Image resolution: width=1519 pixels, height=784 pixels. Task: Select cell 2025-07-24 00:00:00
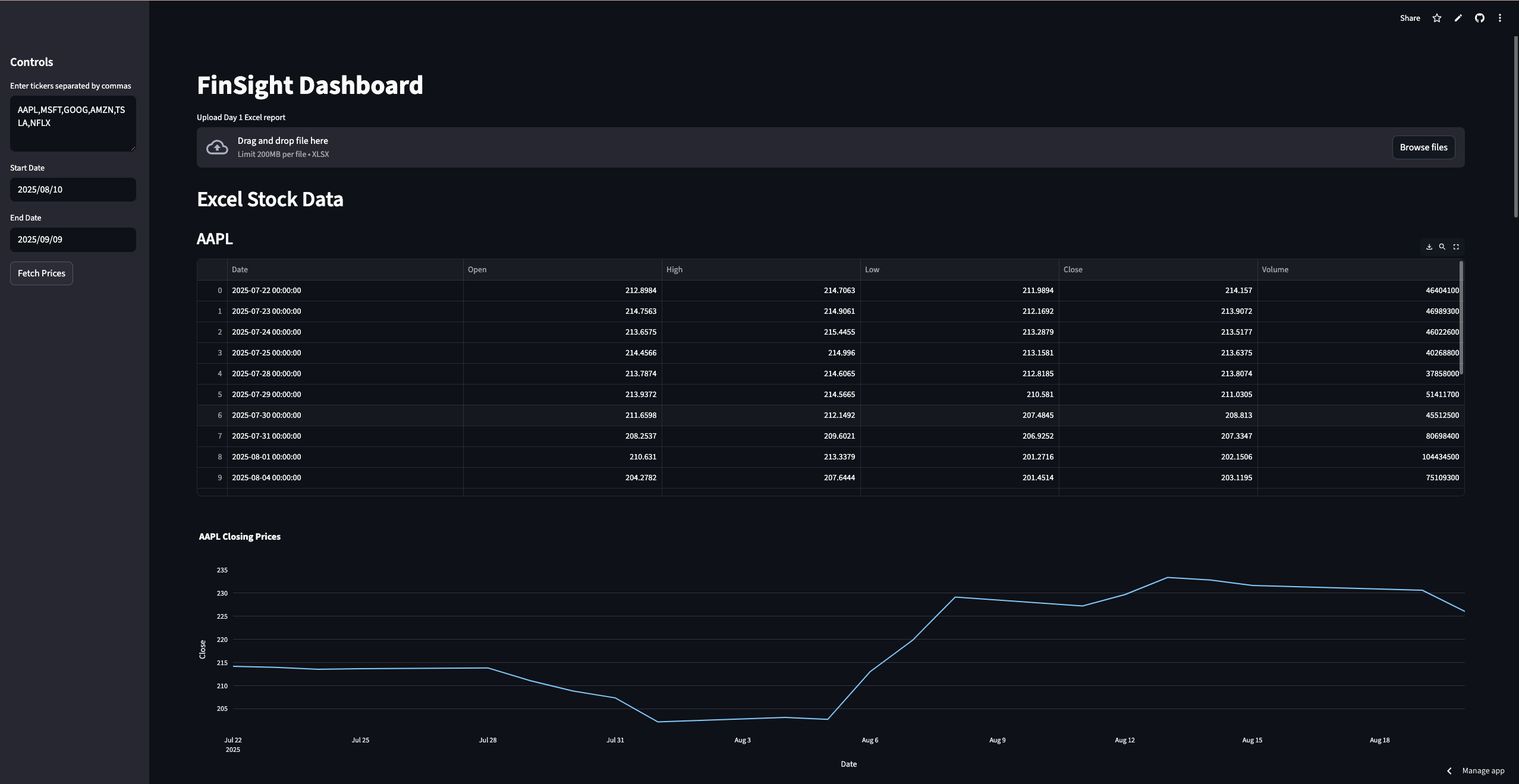[345, 332]
